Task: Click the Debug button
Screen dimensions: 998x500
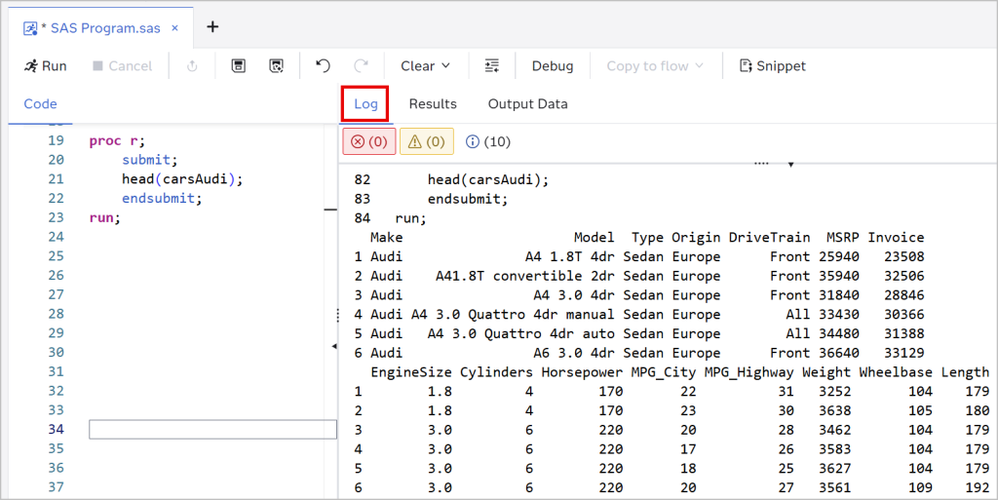Action: [x=552, y=66]
